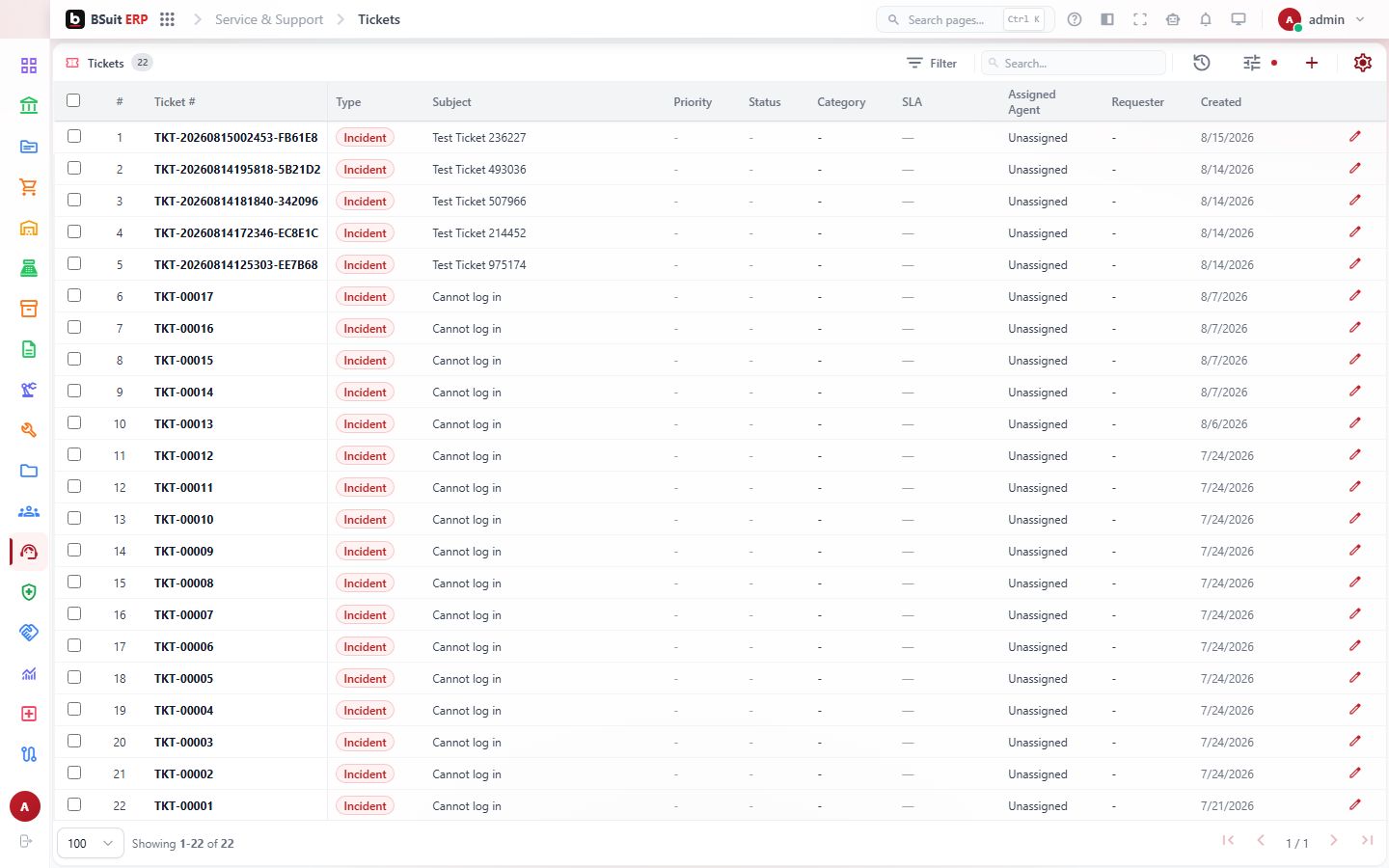Expand the admin user menu
Image resolution: width=1389 pixels, height=868 pixels.
[1321, 19]
